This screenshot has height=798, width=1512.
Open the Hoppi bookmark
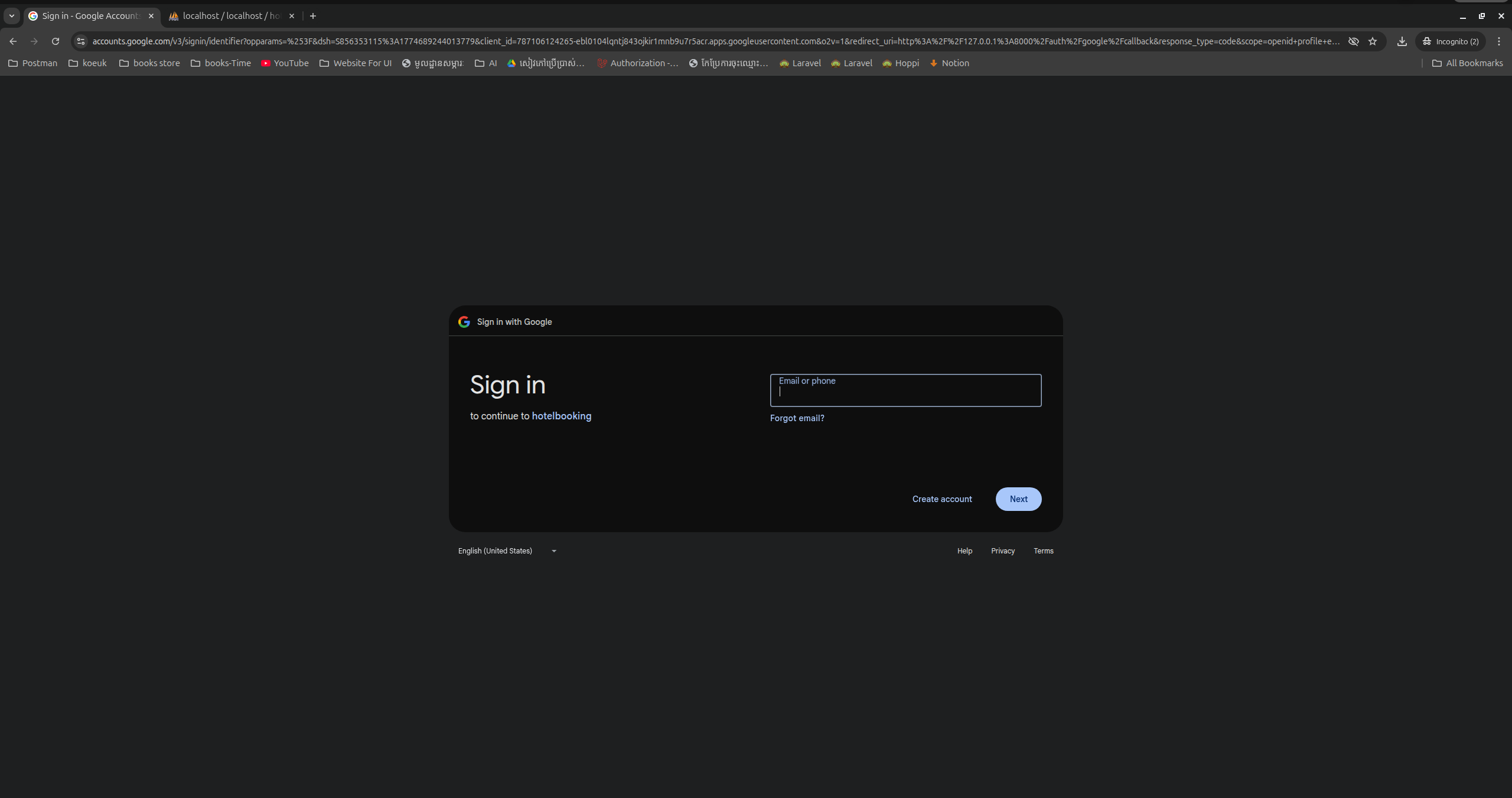pyautogui.click(x=901, y=63)
